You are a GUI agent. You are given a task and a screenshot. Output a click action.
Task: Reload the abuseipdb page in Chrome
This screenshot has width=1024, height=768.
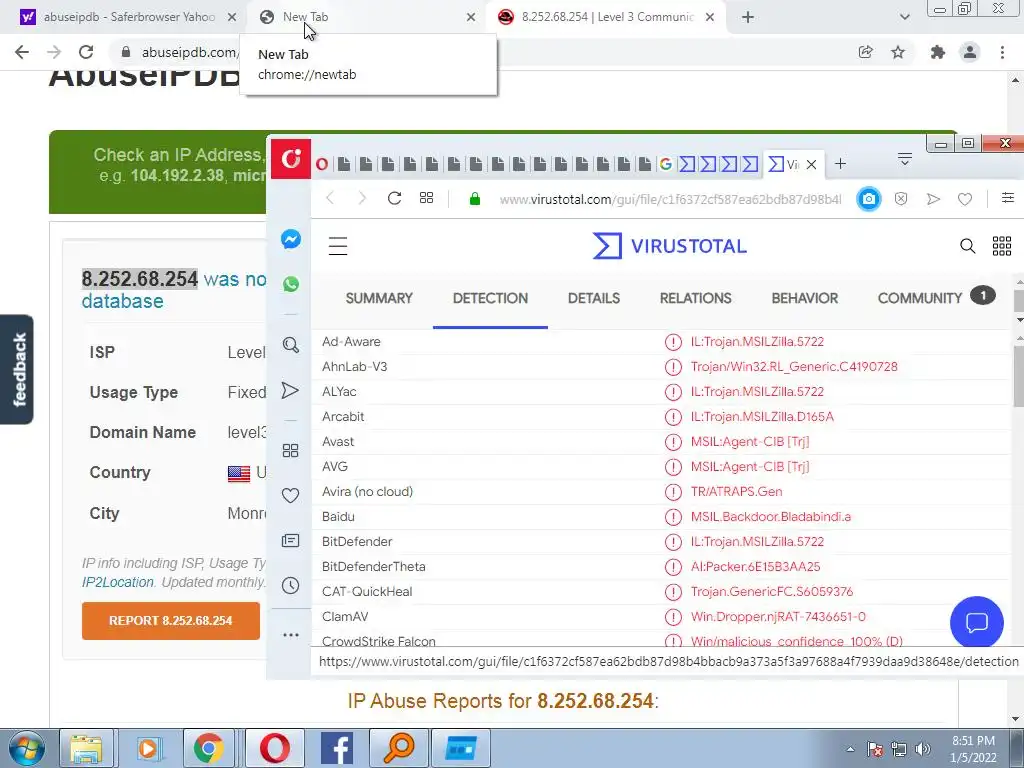[86, 52]
